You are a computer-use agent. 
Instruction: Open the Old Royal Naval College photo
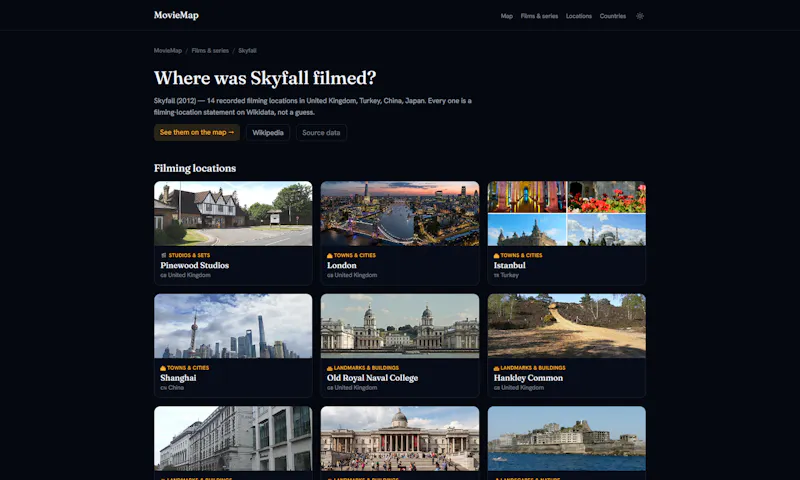(400, 325)
